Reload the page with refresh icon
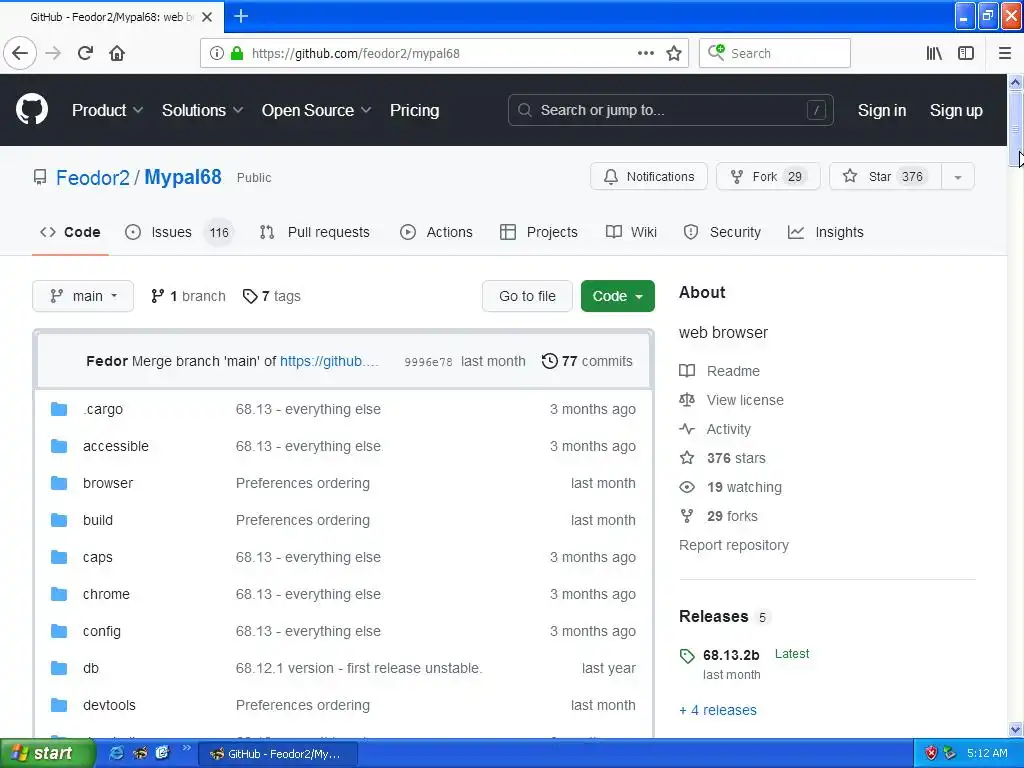The height and width of the screenshot is (768, 1024). pyautogui.click(x=85, y=53)
